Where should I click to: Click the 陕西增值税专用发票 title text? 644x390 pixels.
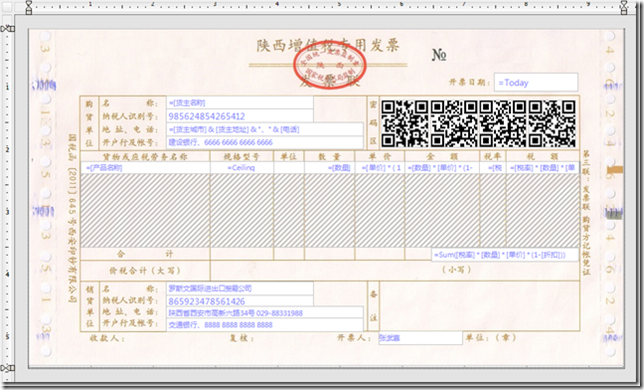pos(327,45)
